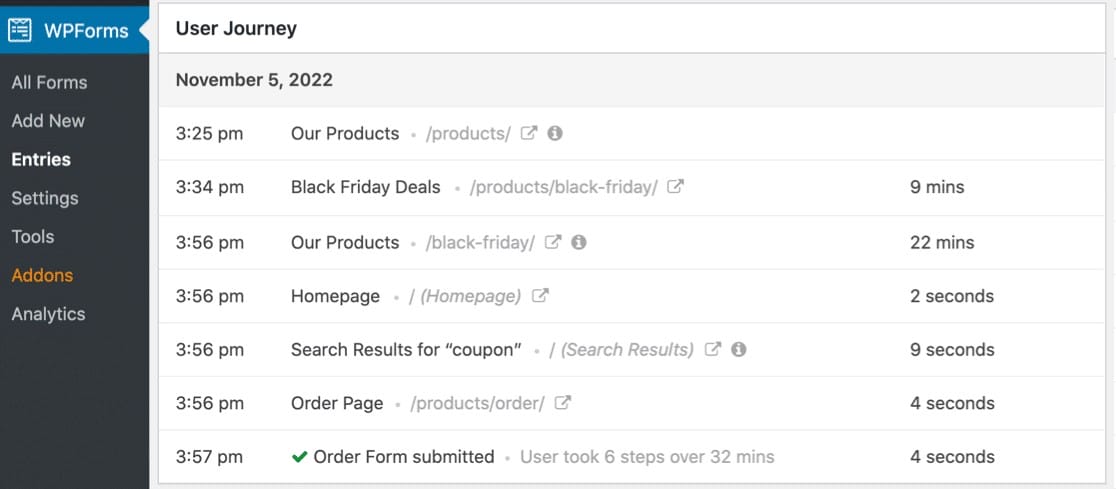Go to Entries menu item
Screen dimensions: 1116x489
pyautogui.click(x=41, y=159)
